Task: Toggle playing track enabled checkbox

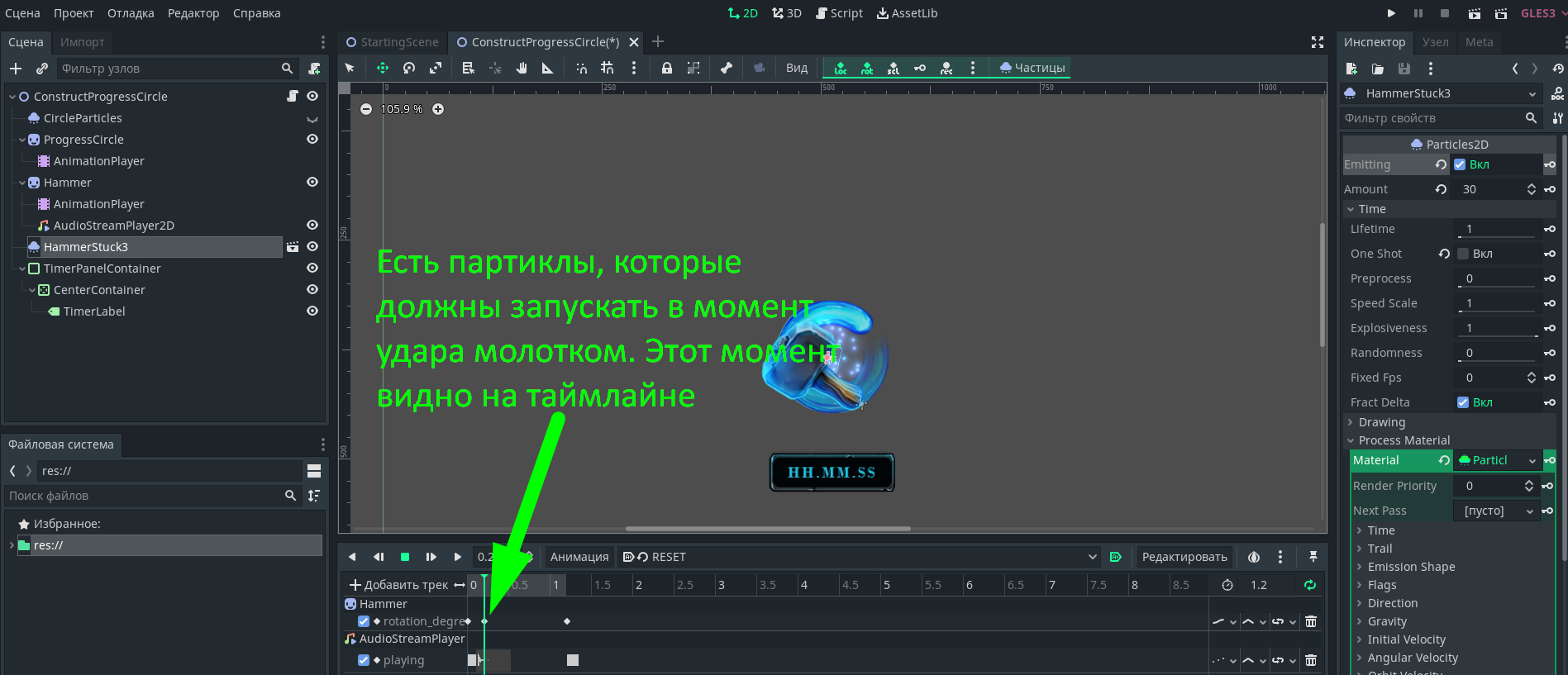Action: point(364,660)
